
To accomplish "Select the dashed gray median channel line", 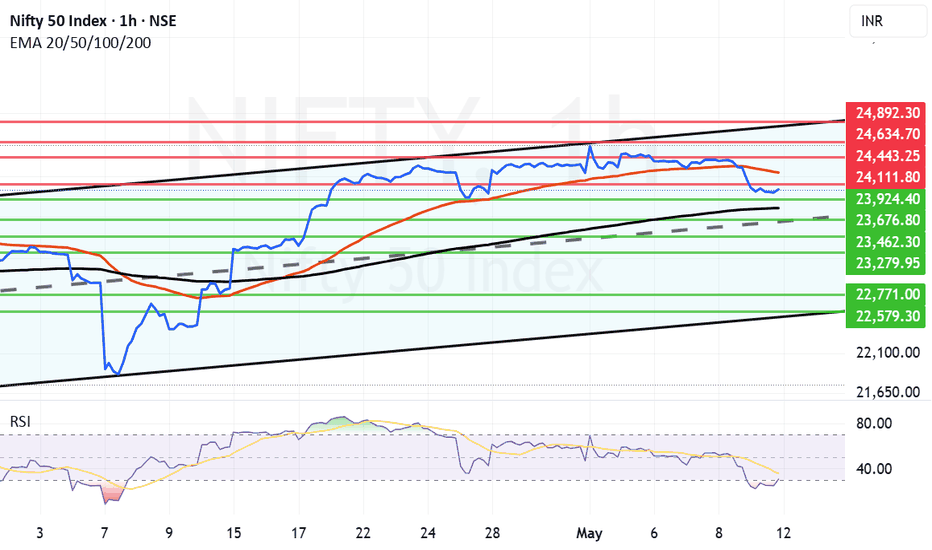I will (x=416, y=254).
